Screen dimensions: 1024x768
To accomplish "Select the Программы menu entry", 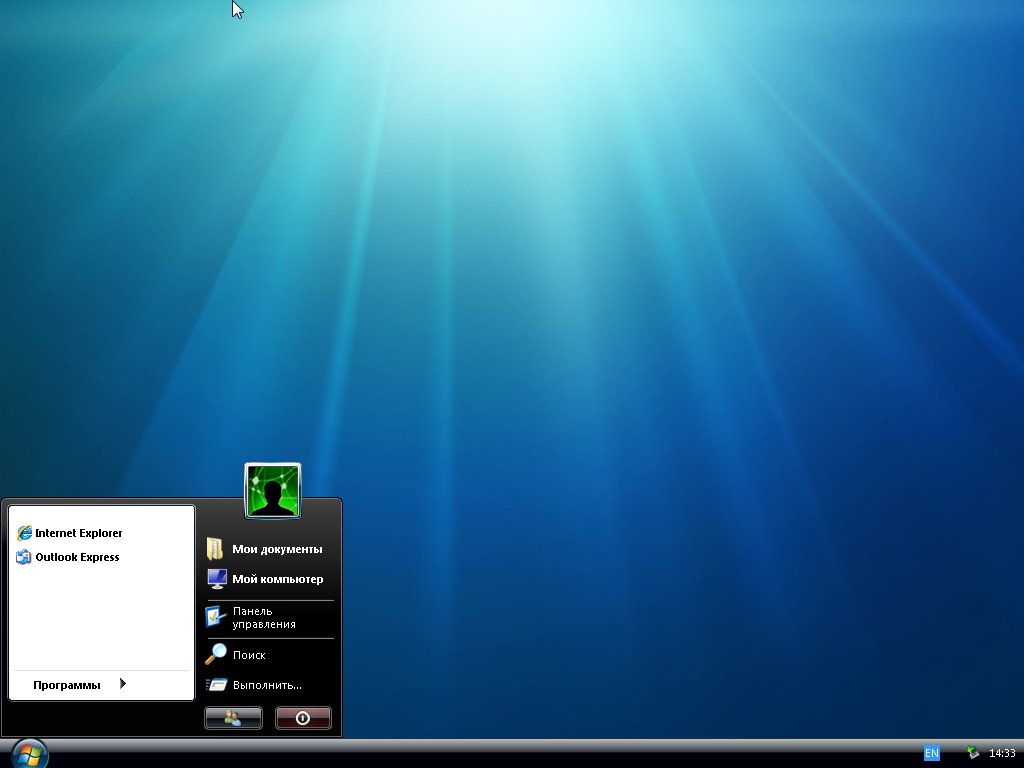I will tap(67, 685).
